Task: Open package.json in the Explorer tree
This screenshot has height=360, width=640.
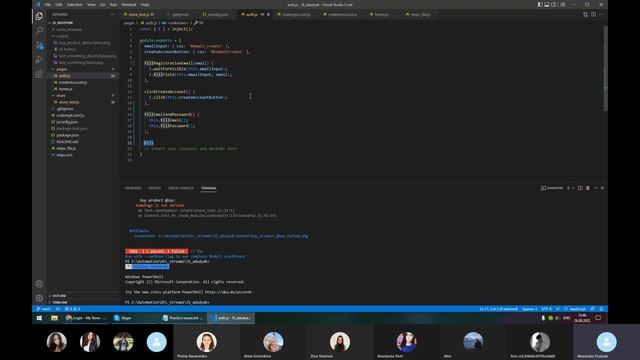Action: (x=83, y=135)
